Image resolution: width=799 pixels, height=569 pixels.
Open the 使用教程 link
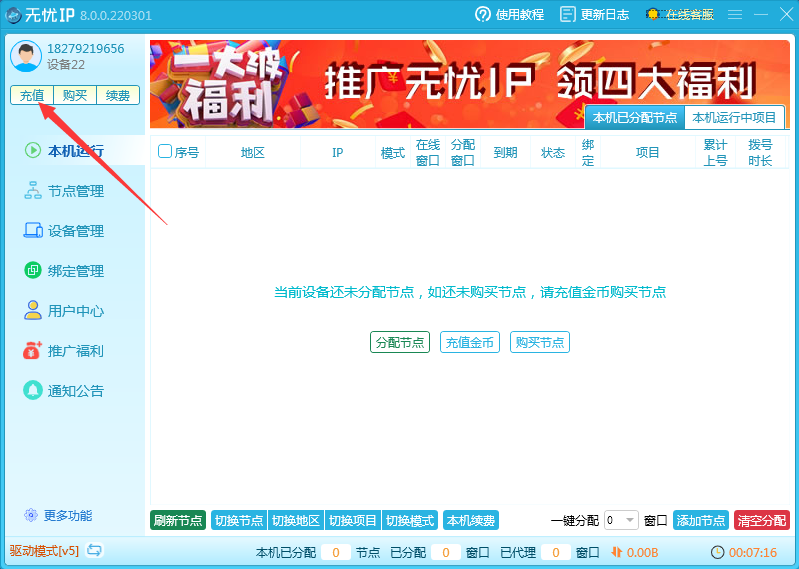(520, 14)
